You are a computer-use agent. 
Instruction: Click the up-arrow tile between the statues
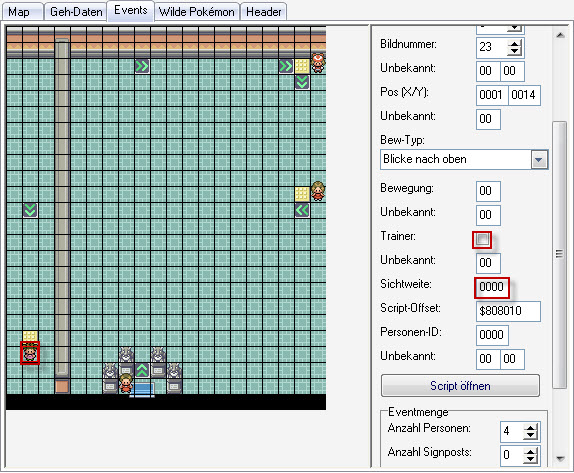pos(142,370)
